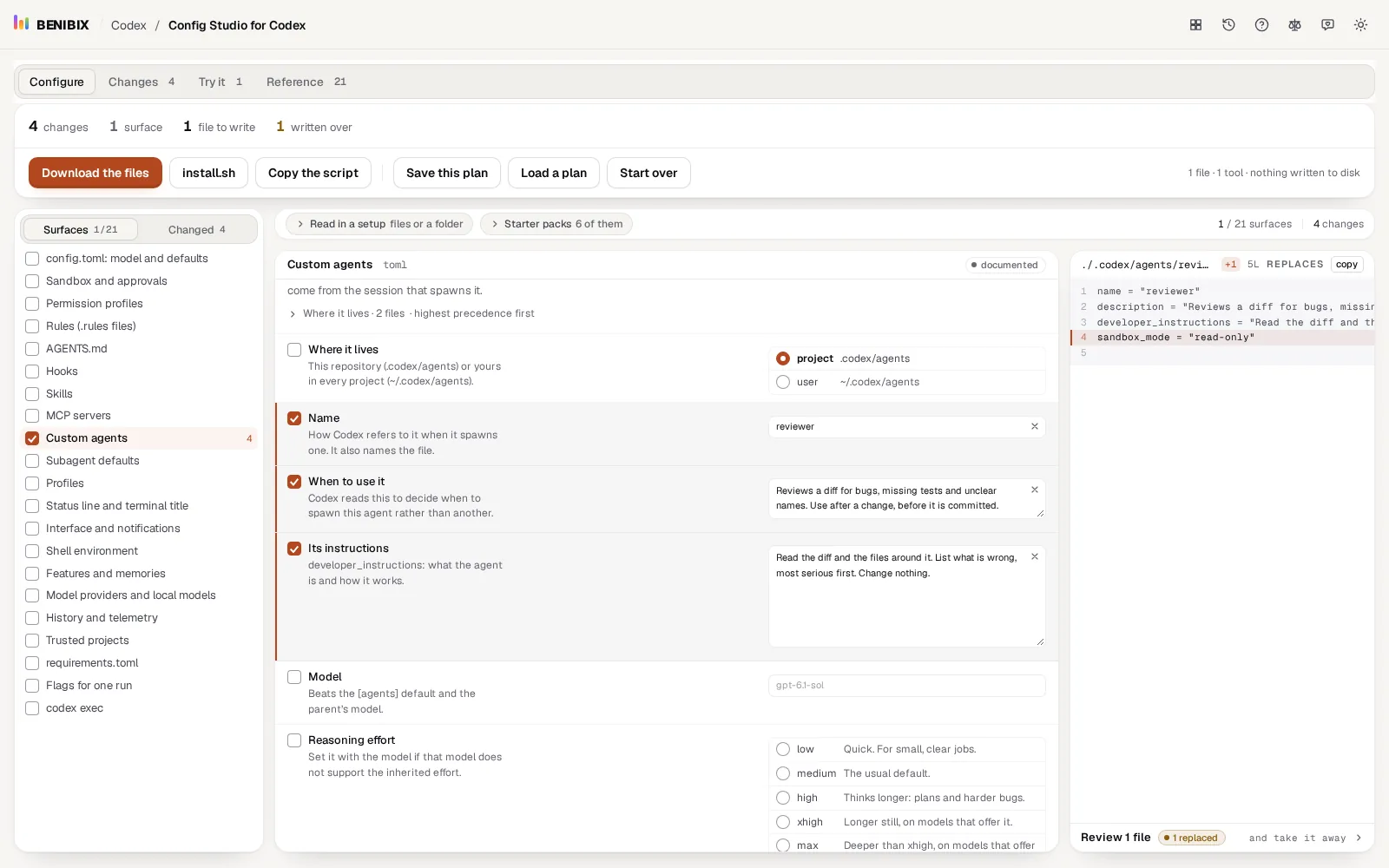
Task: Open the history clock icon
Action: coord(1228,25)
